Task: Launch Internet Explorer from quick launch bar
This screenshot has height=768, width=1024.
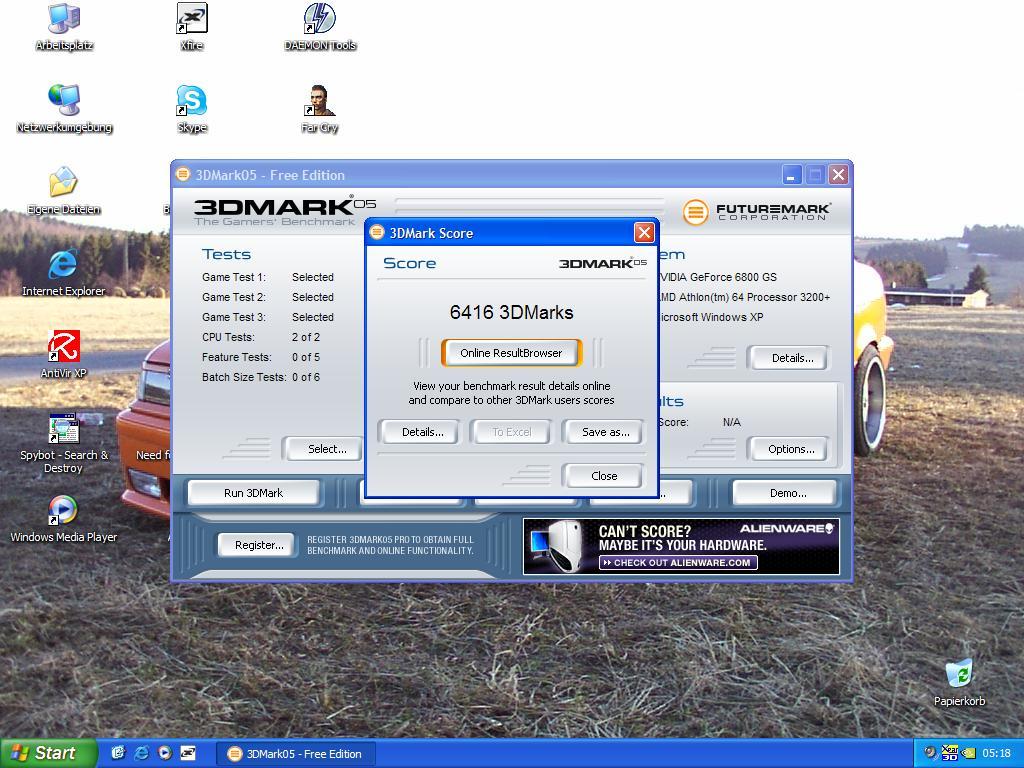Action: point(141,754)
